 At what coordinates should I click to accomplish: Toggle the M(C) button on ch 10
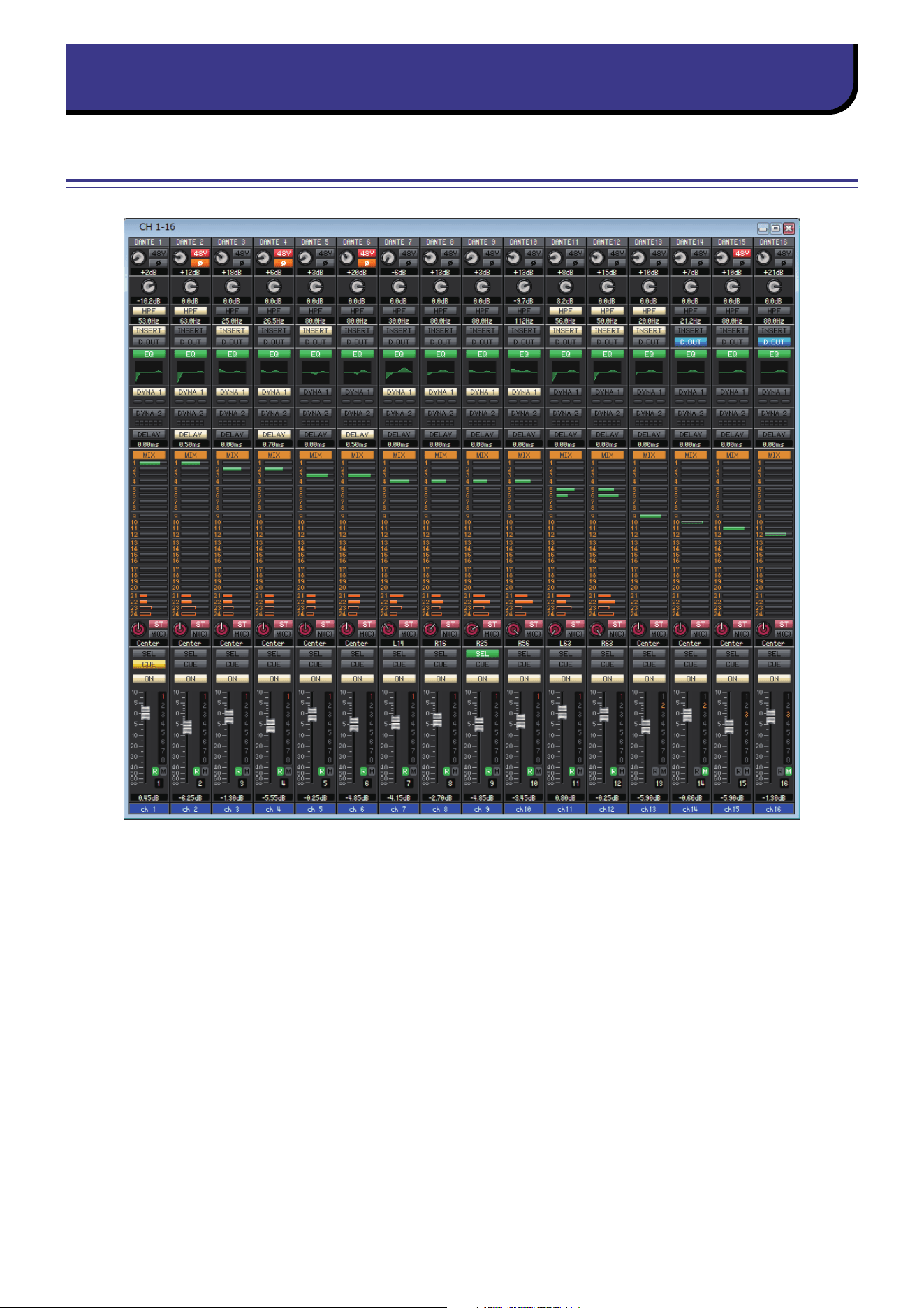pos(534,634)
